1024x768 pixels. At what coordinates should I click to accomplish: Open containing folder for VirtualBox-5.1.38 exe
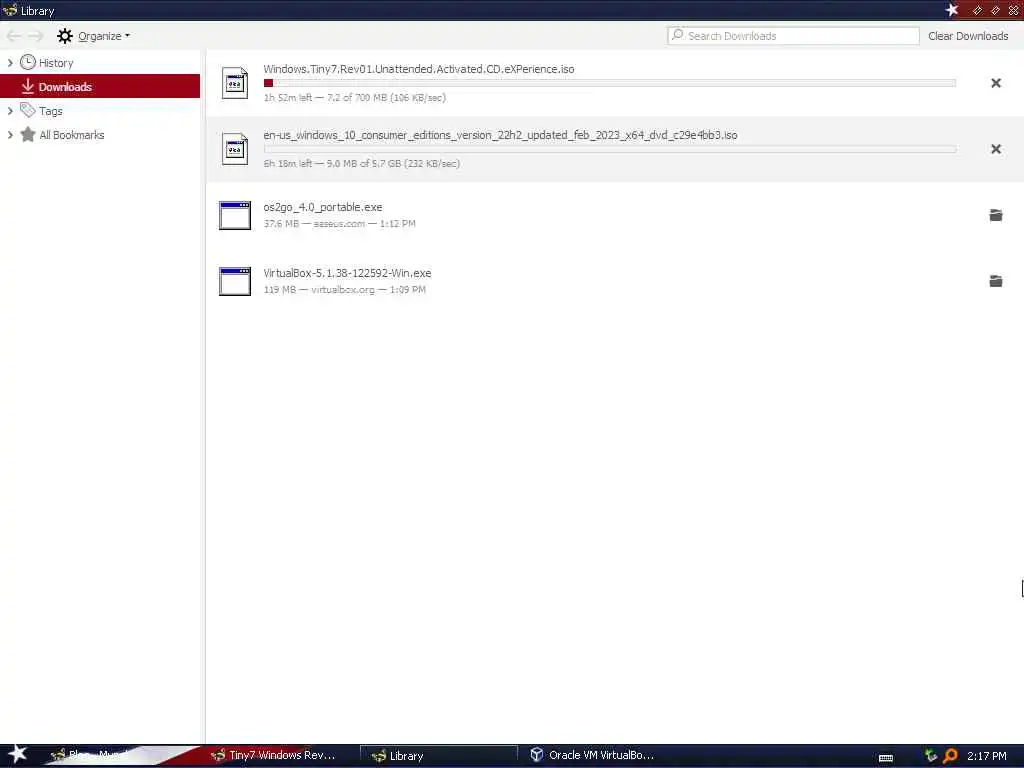(995, 281)
